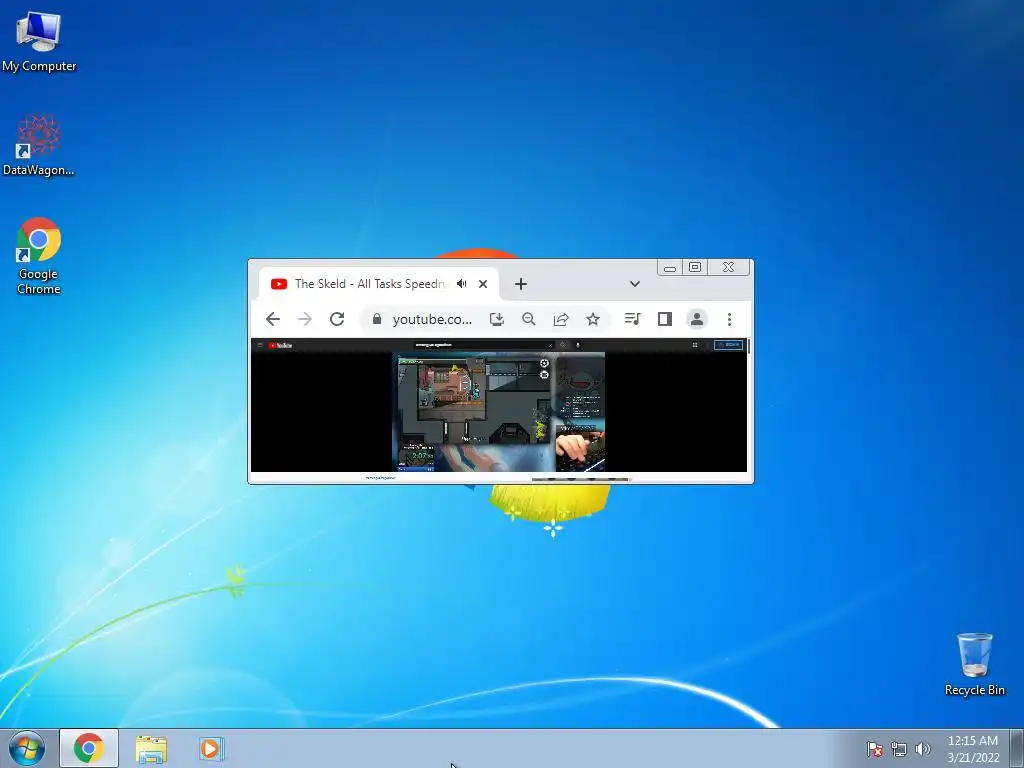Bookmark this tab with the star icon
Screen dimensions: 1024x768
click(593, 319)
